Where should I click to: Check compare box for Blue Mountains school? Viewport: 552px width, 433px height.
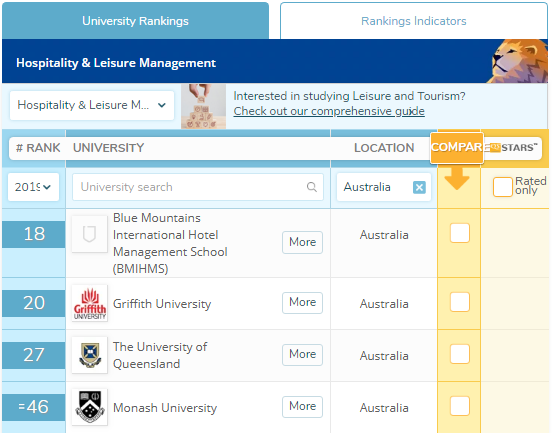pyautogui.click(x=460, y=233)
